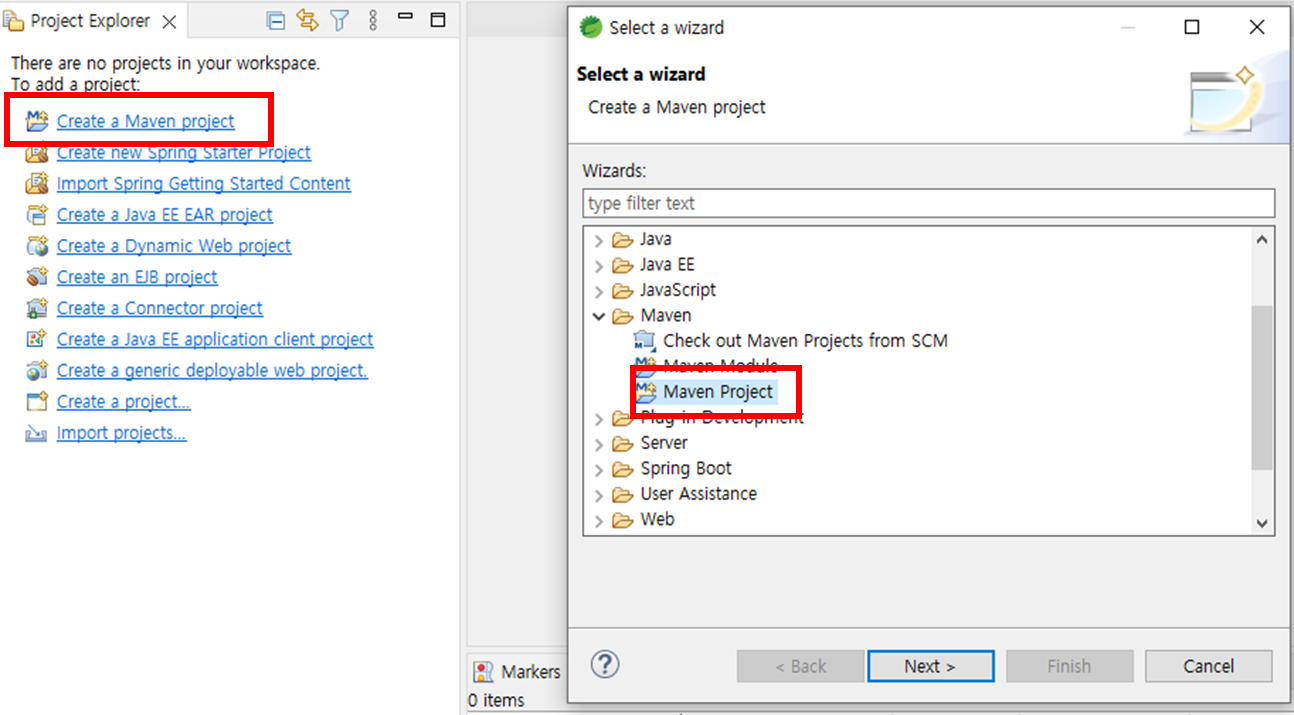The image size is (1294, 715).
Task: Open Create a generic deployable web project link
Action: (212, 371)
